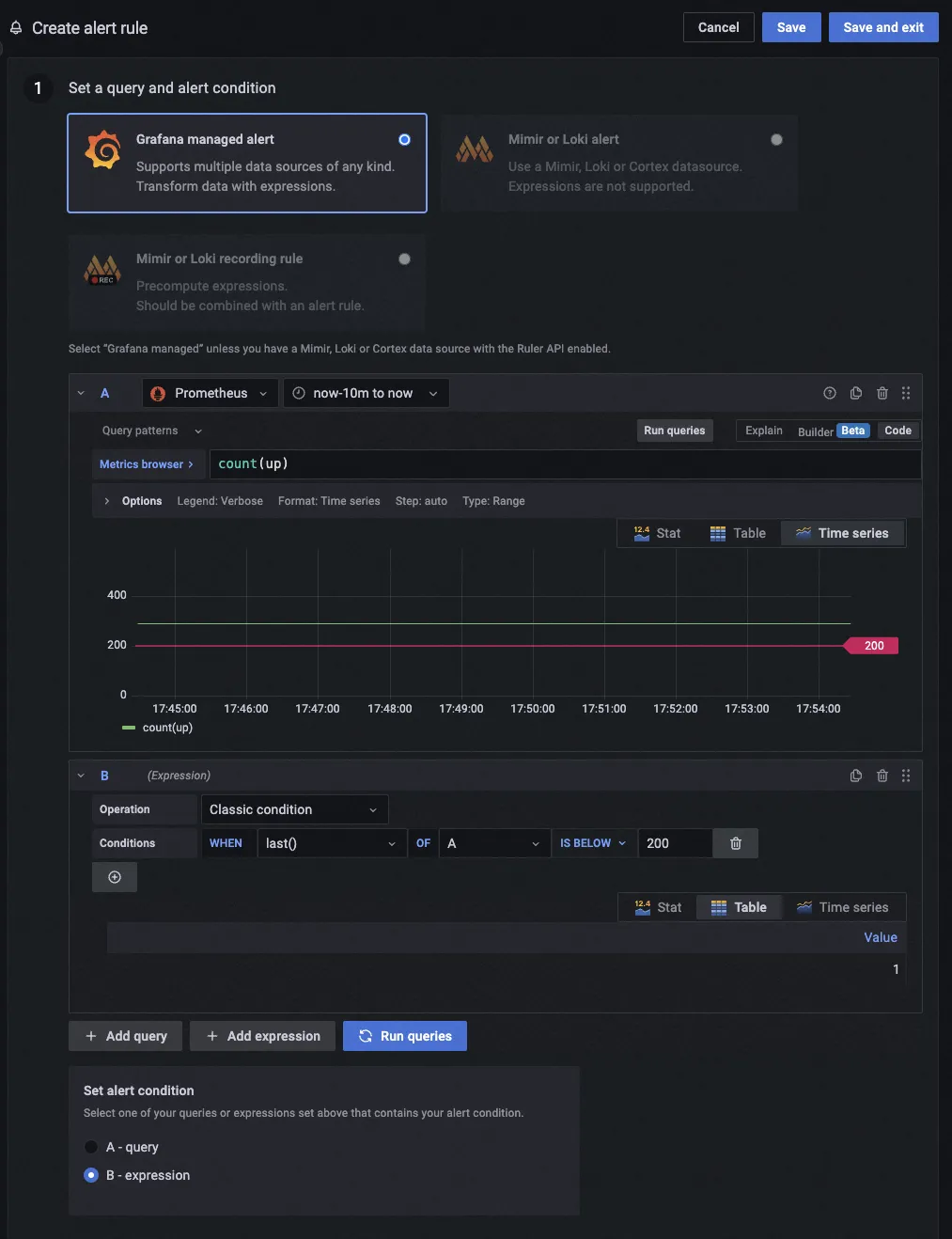Viewport: 952px width, 1239px height.
Task: Click Add query button
Action: [x=127, y=1036]
